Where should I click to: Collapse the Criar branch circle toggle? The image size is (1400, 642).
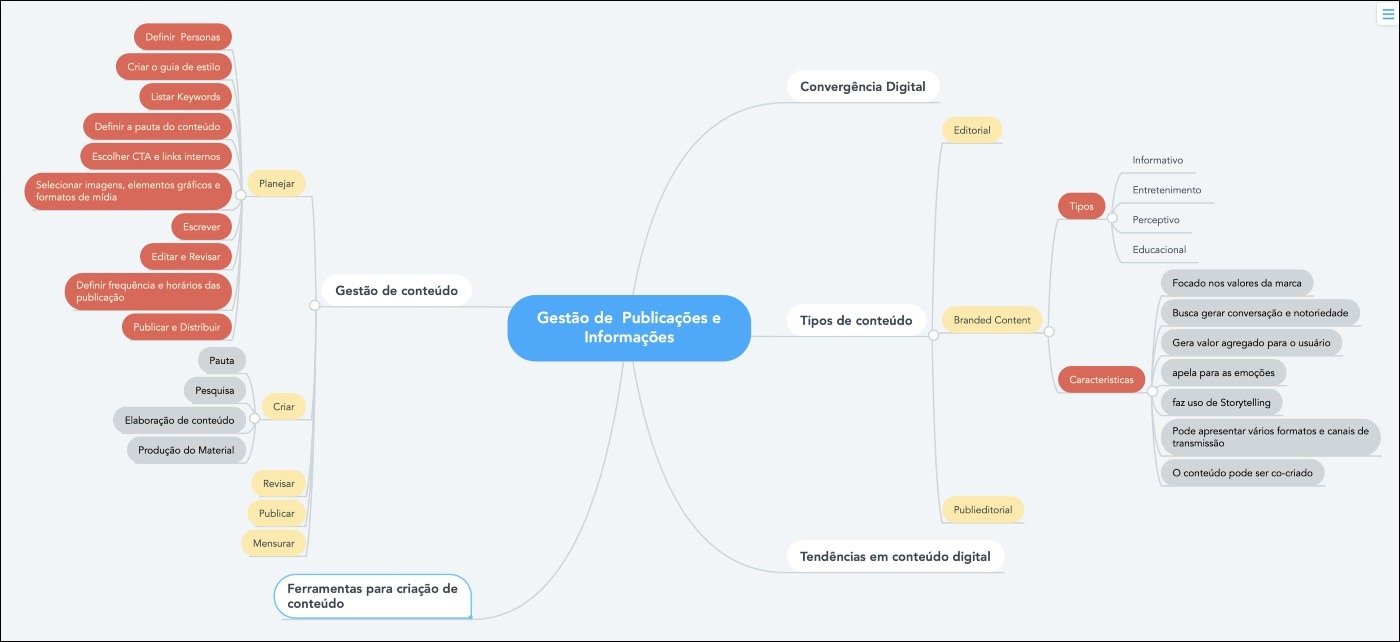click(254, 420)
